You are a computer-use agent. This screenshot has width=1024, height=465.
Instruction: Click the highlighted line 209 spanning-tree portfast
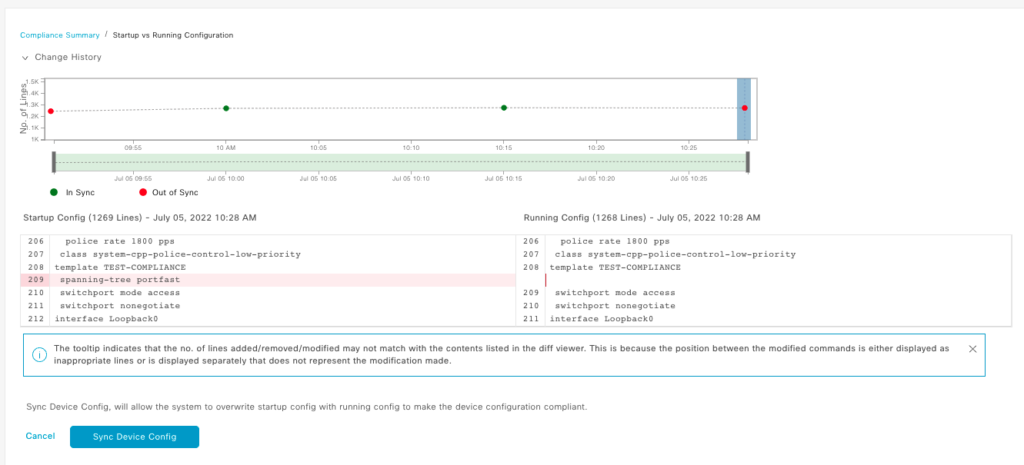point(110,281)
